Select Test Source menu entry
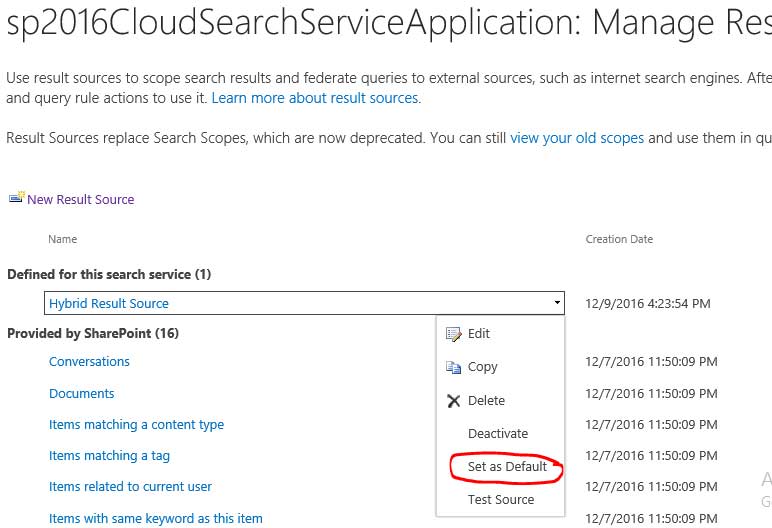Image resolution: width=772 pixels, height=528 pixels. (501, 499)
